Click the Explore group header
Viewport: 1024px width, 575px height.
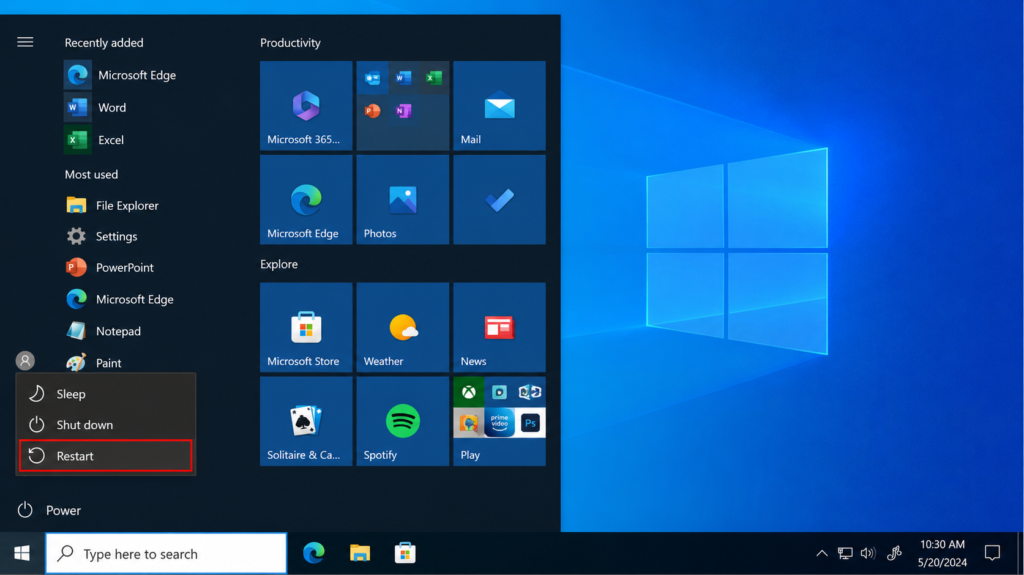coord(279,264)
